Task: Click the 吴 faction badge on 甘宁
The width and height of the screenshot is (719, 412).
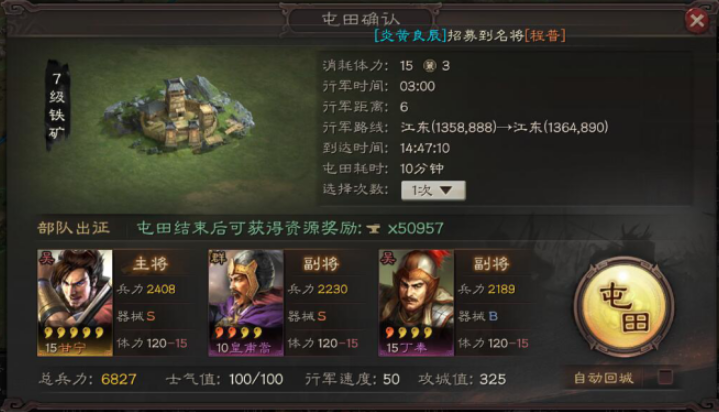Action: (46, 258)
